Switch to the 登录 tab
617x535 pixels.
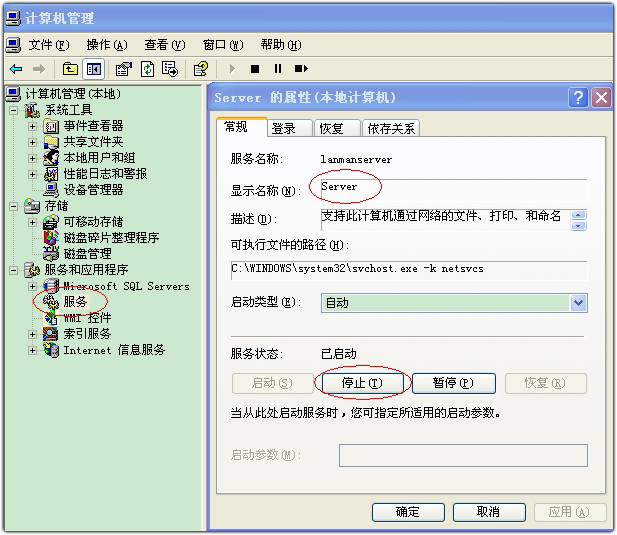pyautogui.click(x=289, y=128)
